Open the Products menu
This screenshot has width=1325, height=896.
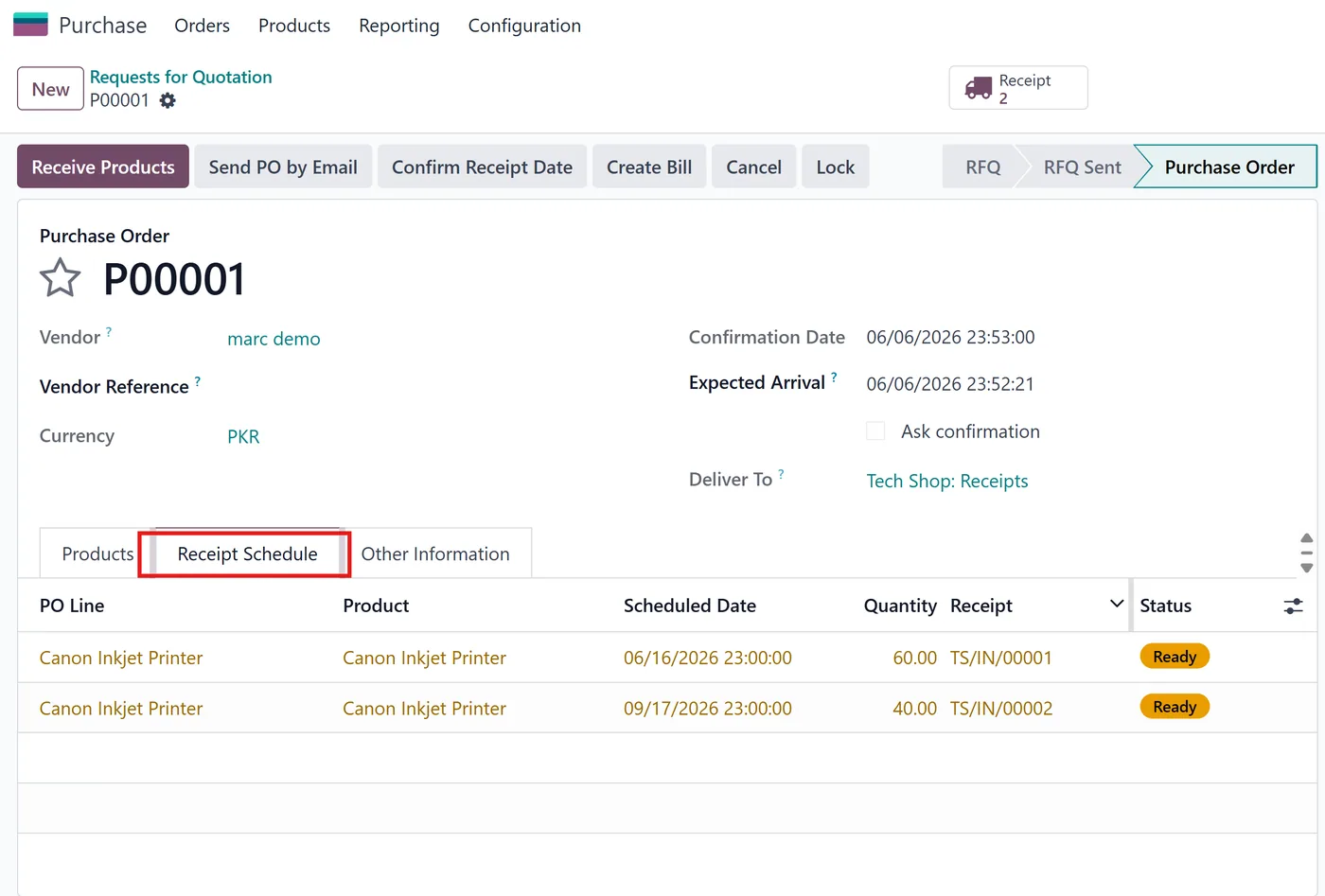tap(294, 26)
